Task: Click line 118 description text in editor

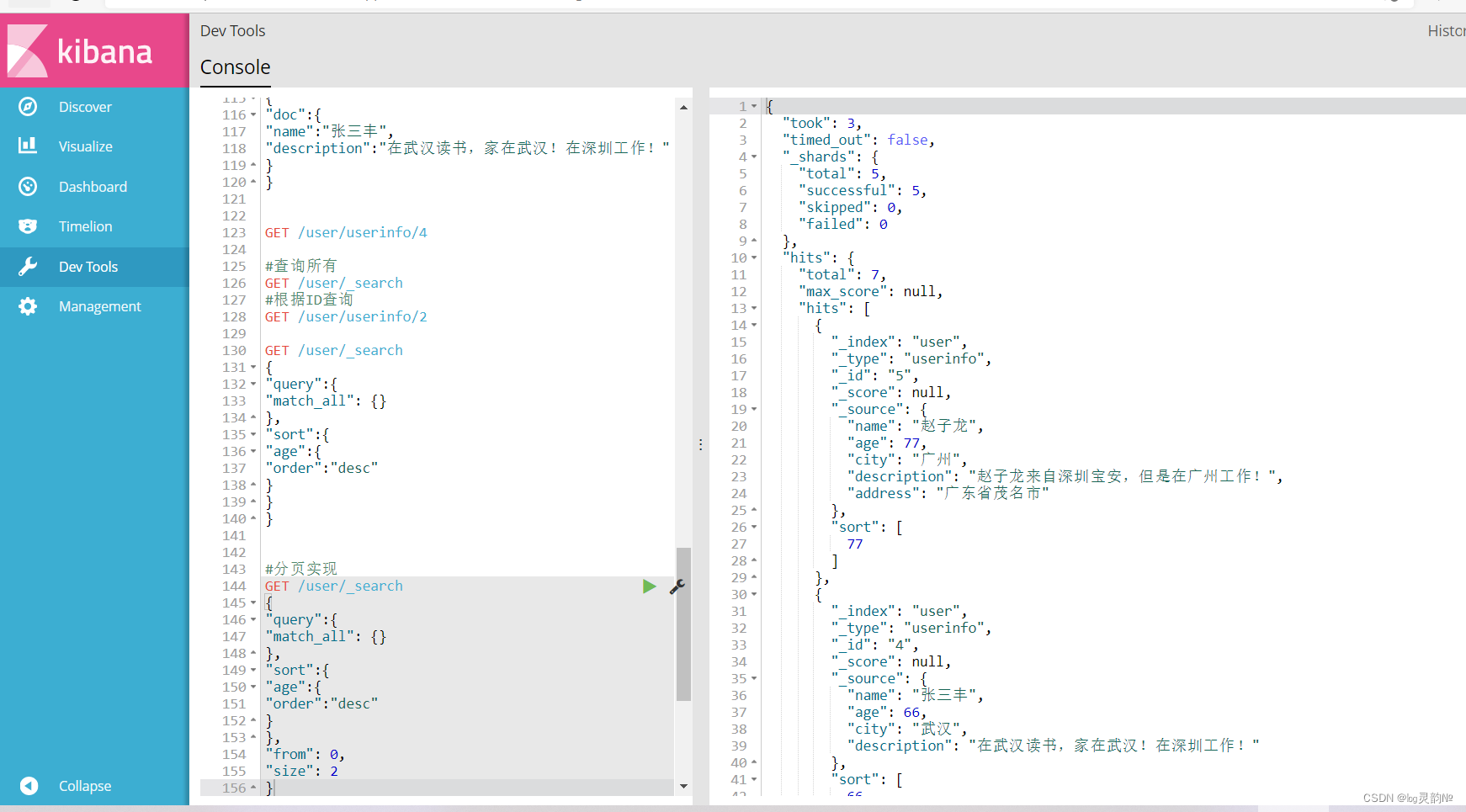Action: [467, 148]
